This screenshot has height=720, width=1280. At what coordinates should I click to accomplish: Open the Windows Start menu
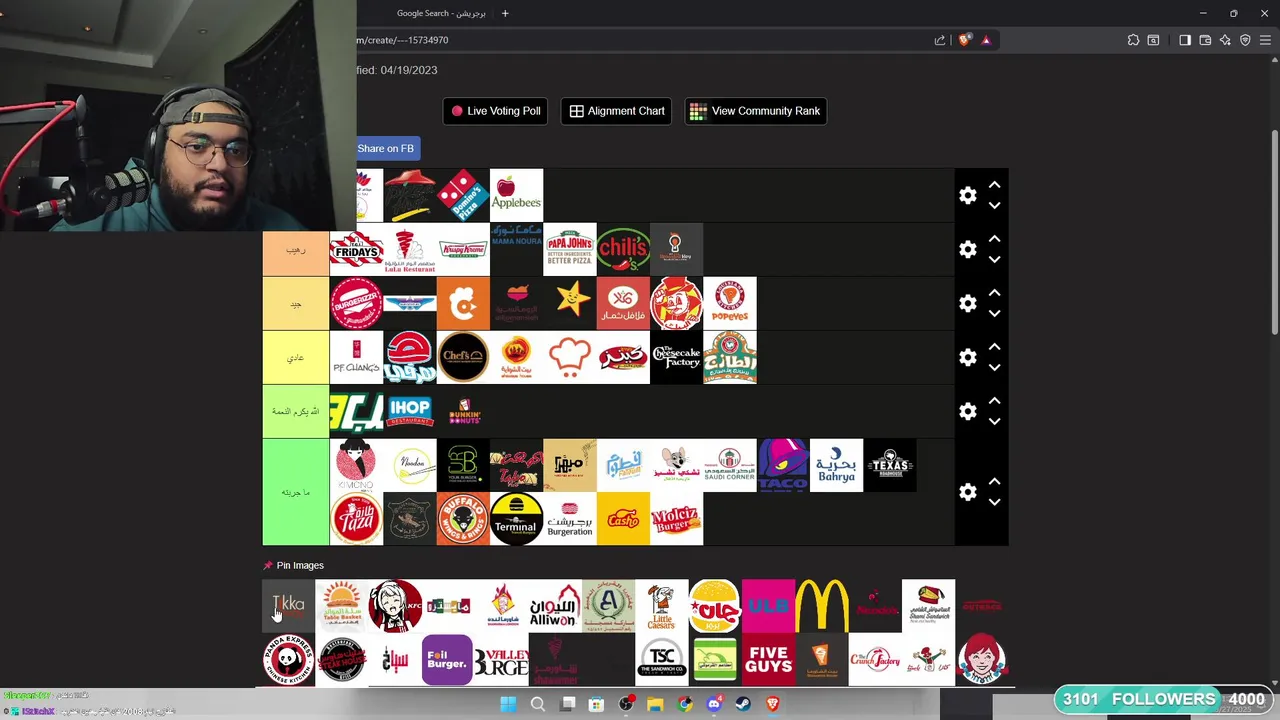[x=508, y=704]
